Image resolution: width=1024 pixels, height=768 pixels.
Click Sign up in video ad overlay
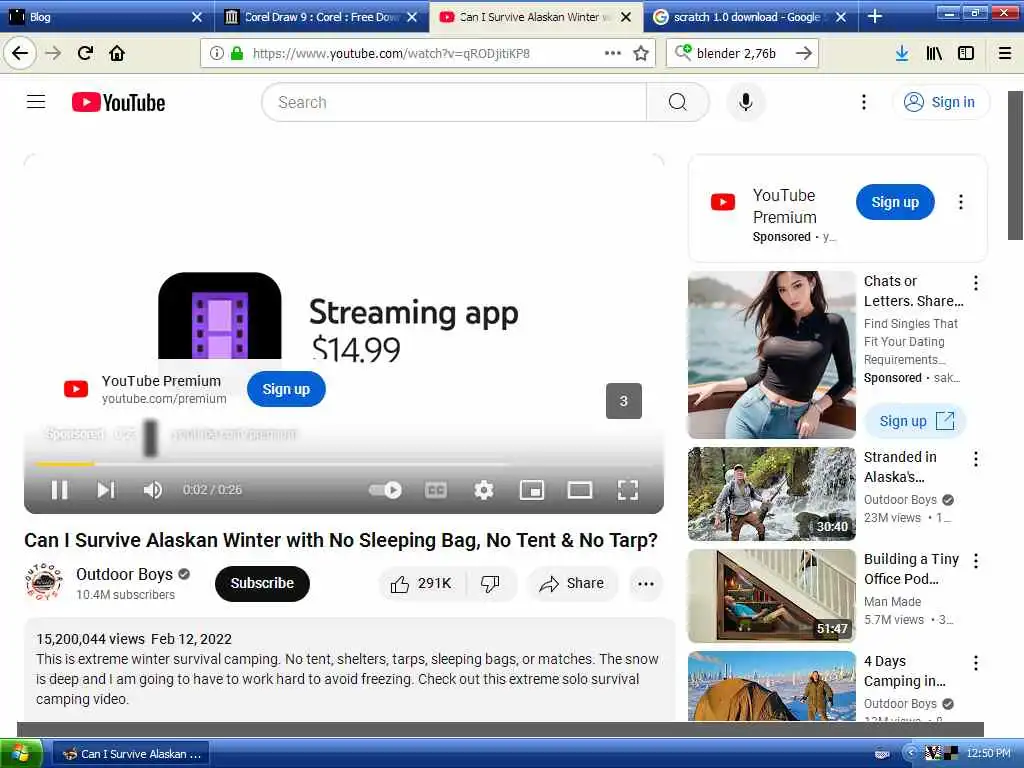286,389
